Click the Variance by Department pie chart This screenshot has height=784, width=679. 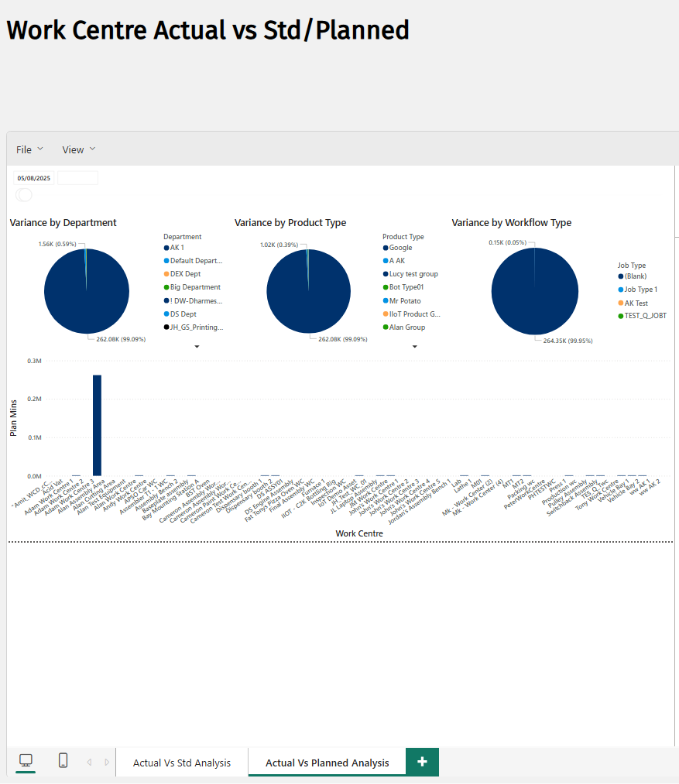(x=86, y=291)
